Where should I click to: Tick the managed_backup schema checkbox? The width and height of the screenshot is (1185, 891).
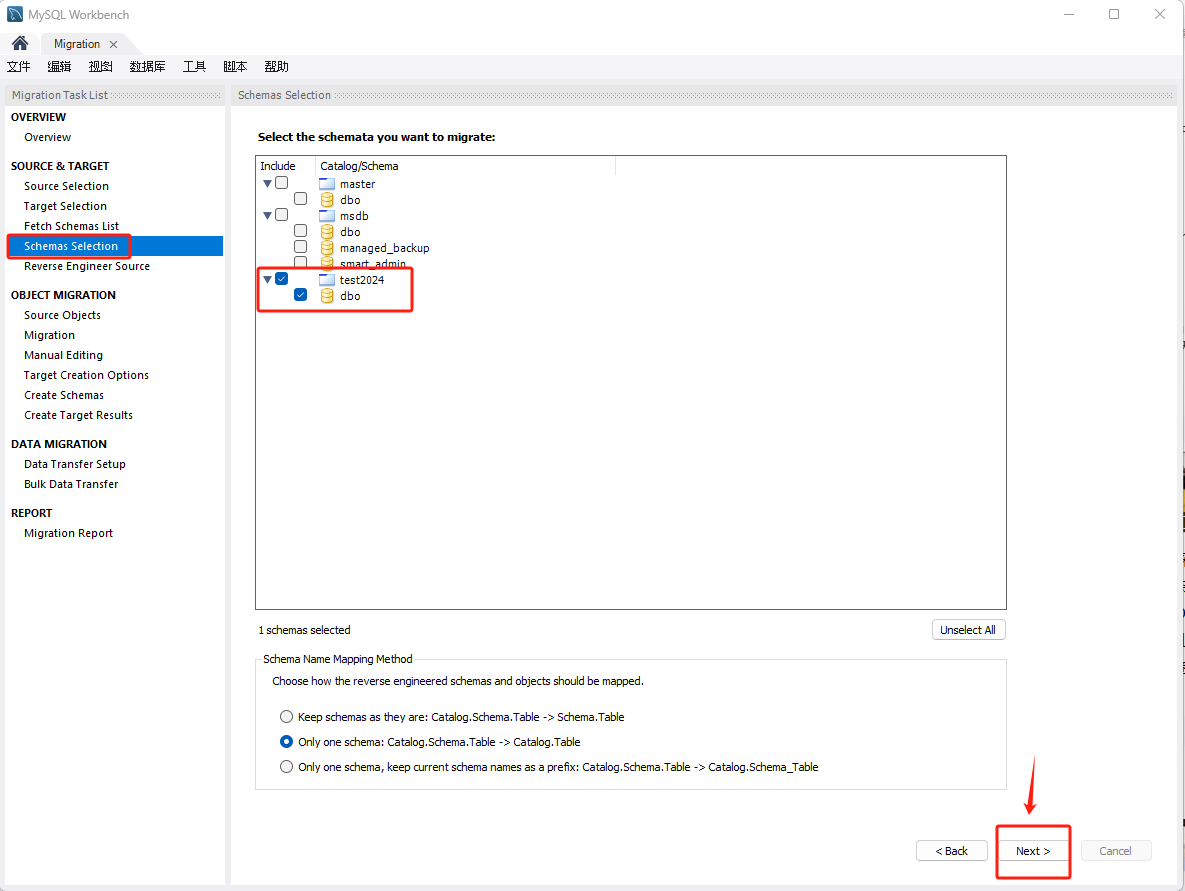300,247
